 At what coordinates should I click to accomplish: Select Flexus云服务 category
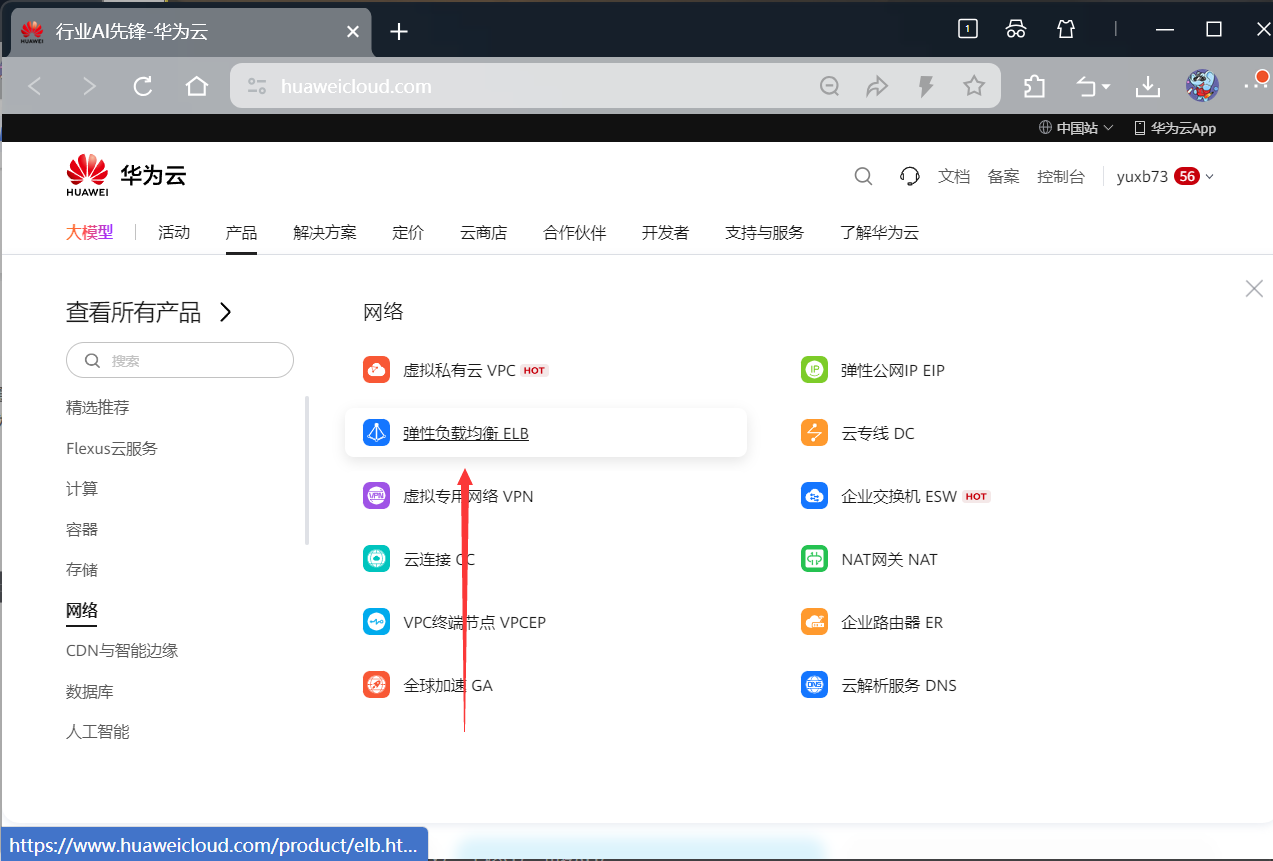112,448
